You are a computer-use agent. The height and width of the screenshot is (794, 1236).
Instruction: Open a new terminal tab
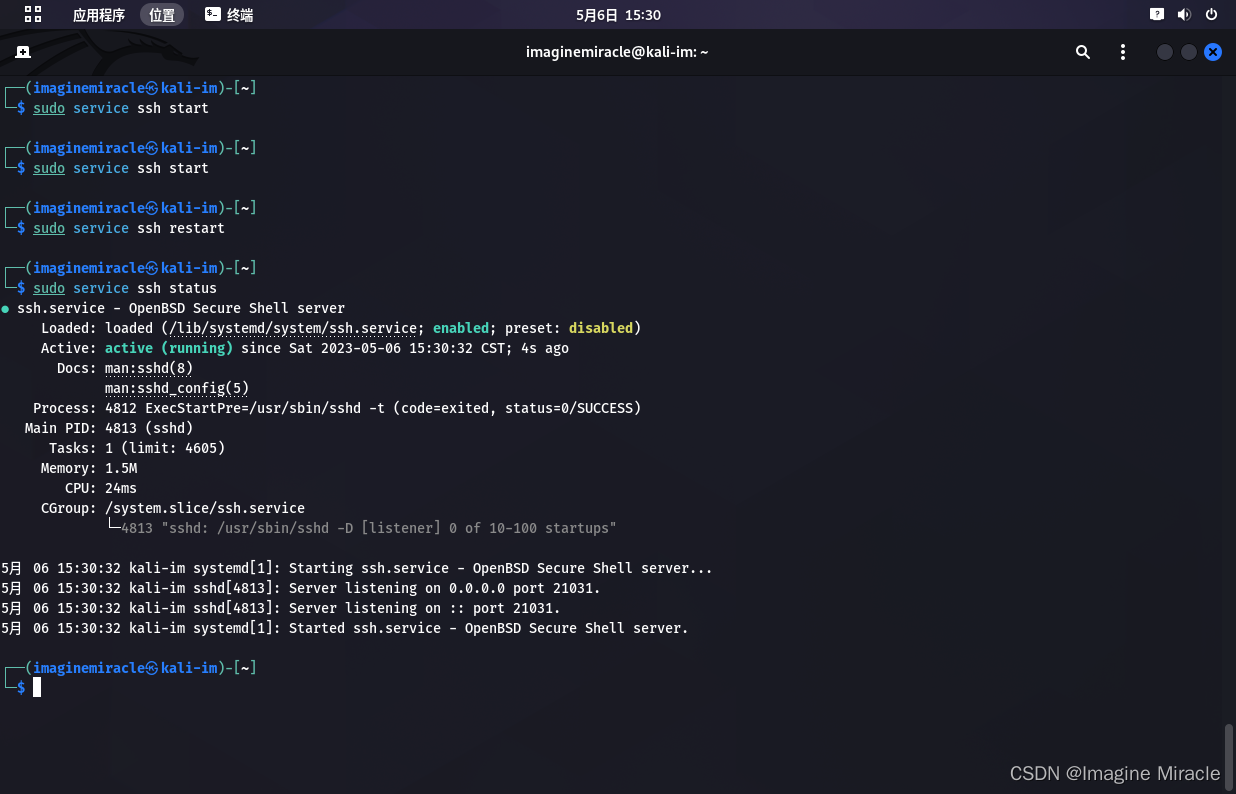coord(23,52)
